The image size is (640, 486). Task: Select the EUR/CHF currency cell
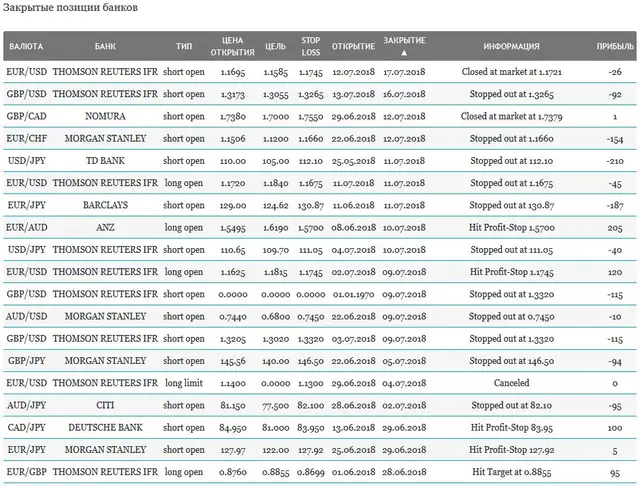click(x=27, y=138)
